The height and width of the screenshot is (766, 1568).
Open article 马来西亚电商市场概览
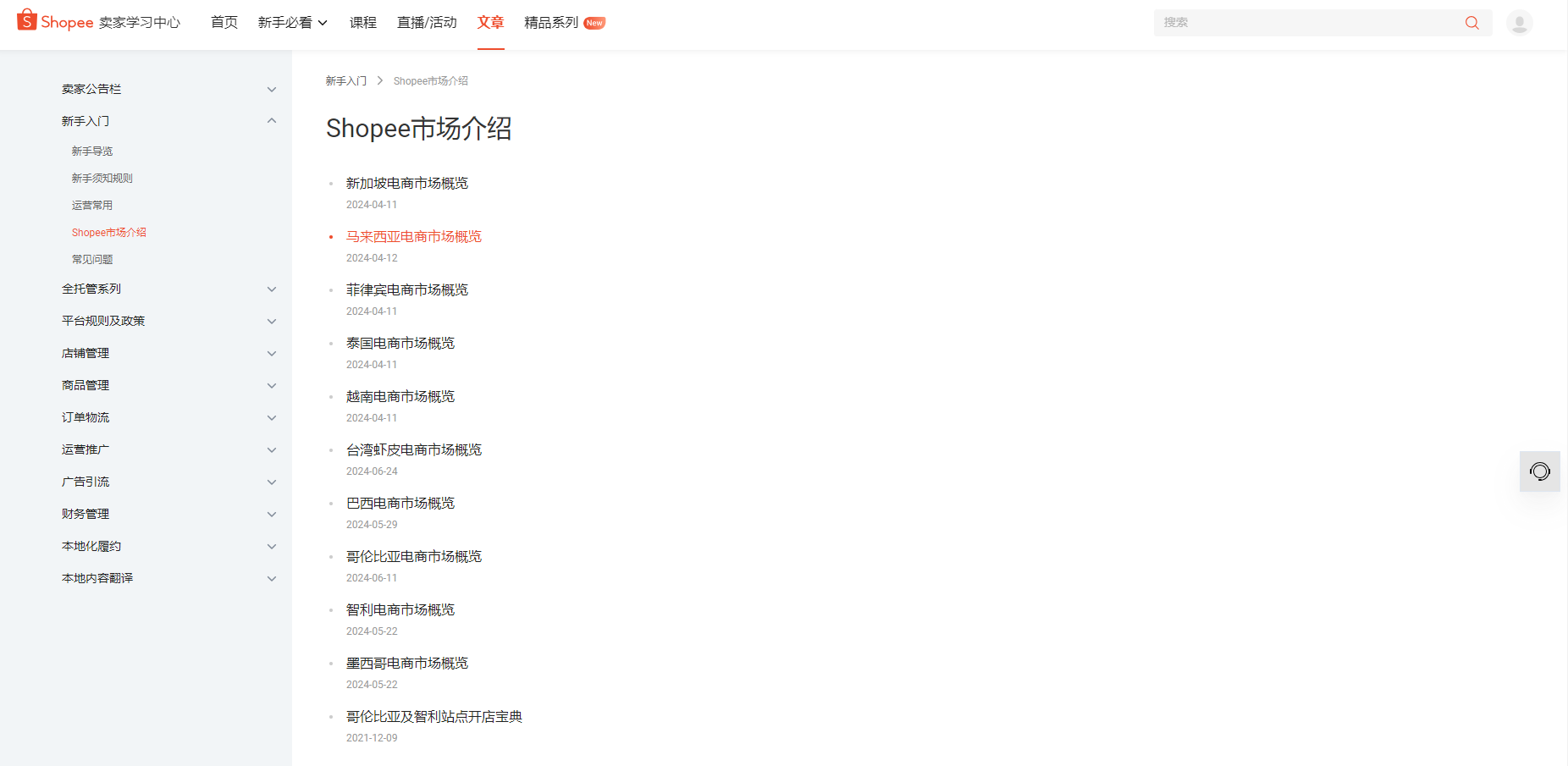coord(414,236)
